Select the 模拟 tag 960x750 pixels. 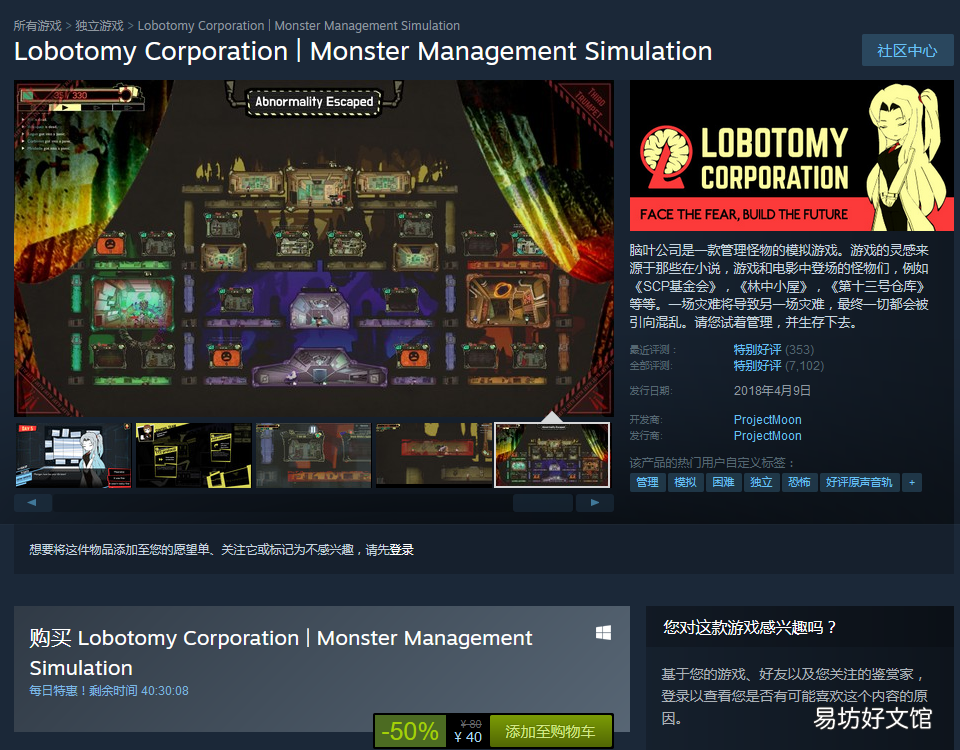686,482
